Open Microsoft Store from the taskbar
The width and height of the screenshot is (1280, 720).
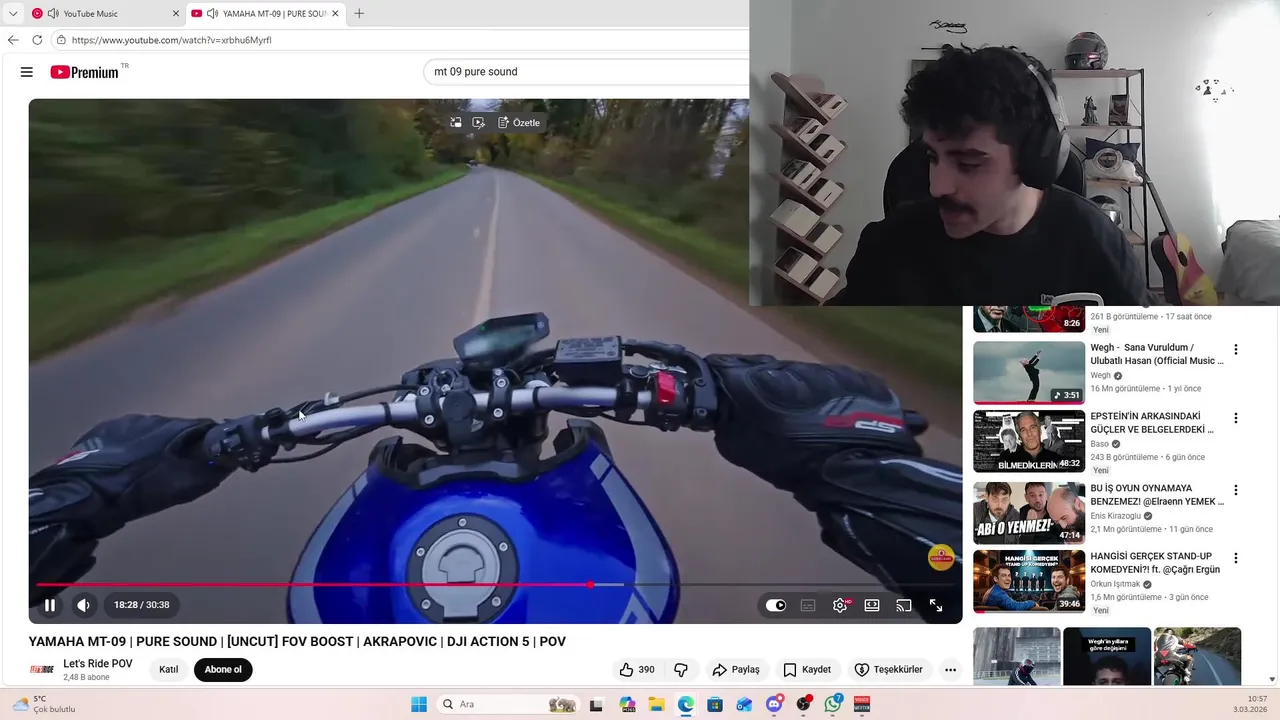pos(715,704)
